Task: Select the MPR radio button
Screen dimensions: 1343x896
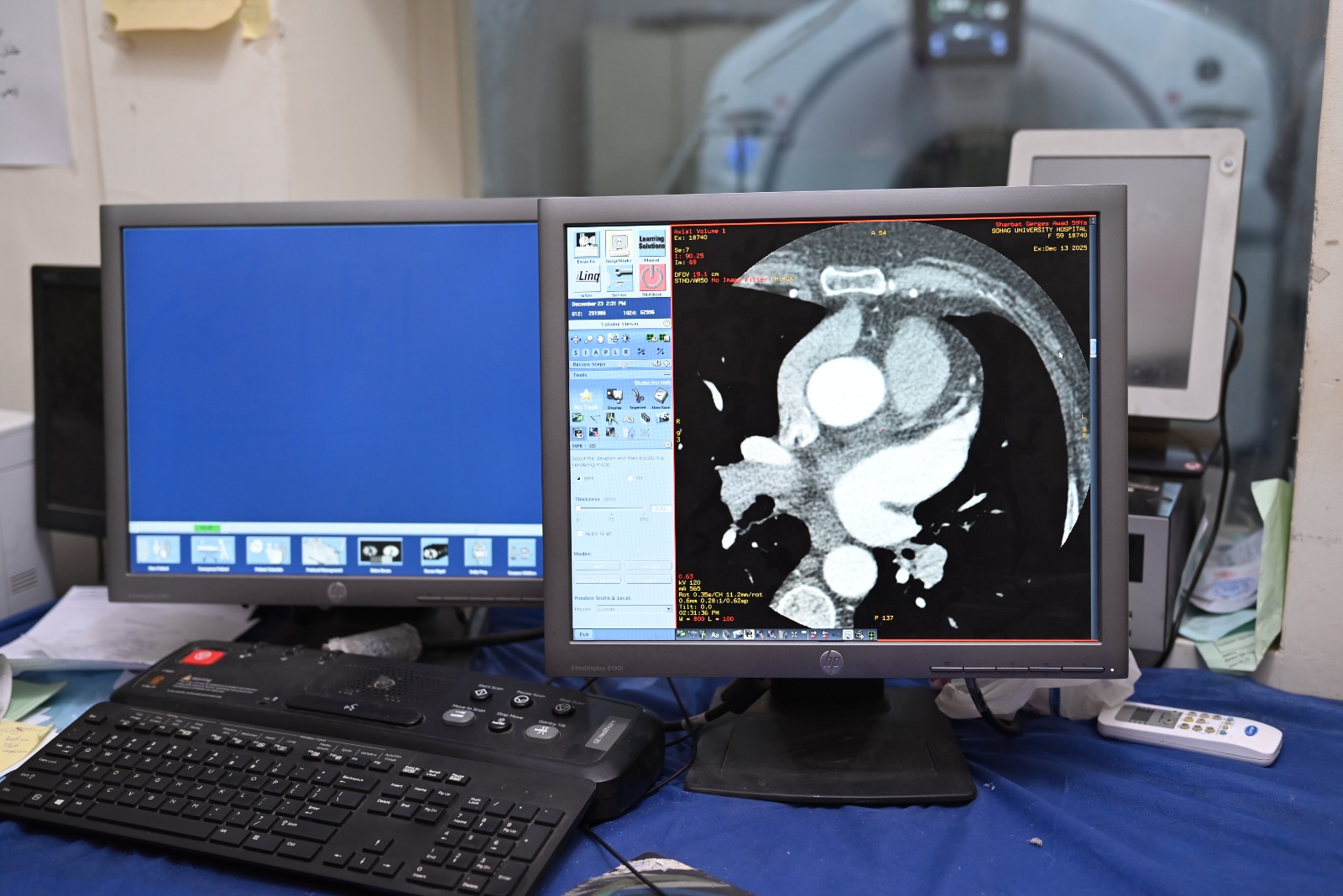Action: [578, 478]
